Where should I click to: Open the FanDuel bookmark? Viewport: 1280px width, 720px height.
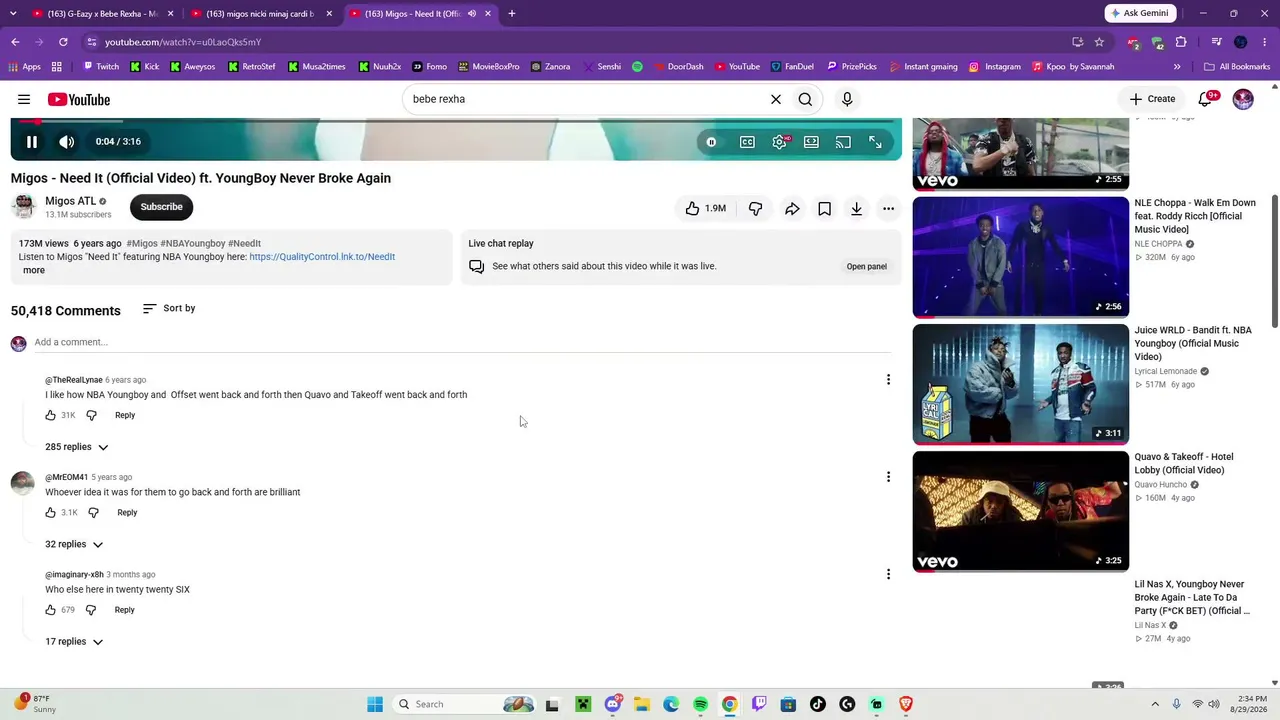coord(792,67)
